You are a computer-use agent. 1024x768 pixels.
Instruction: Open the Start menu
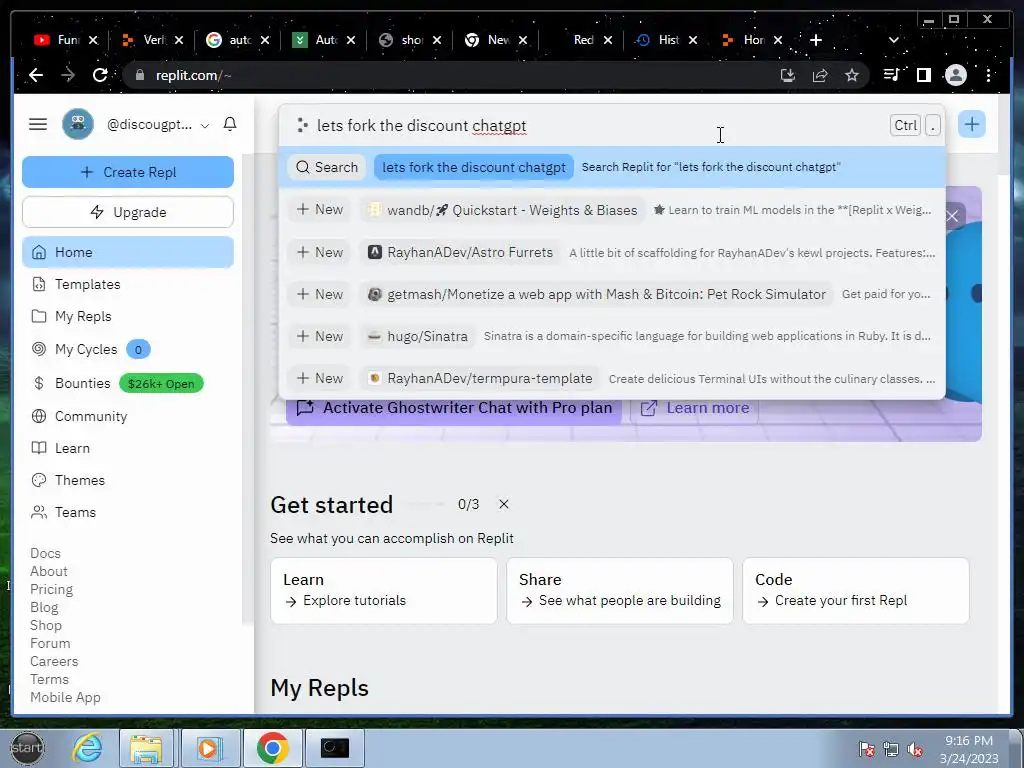[27, 748]
